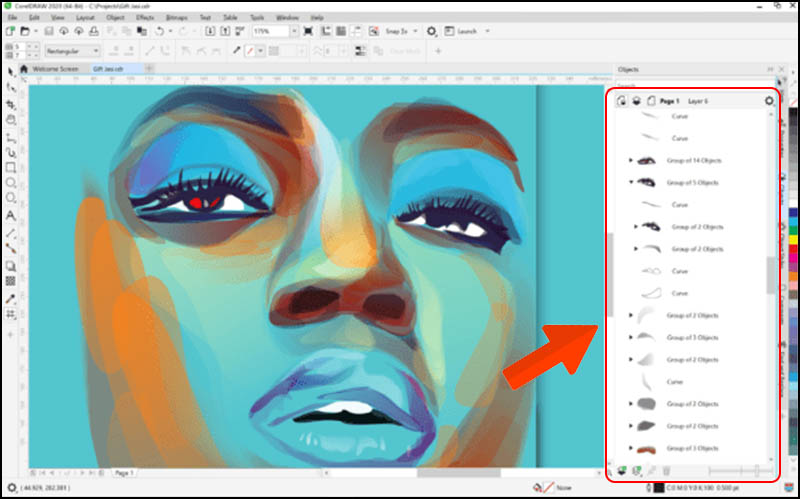Click the Objects docker Search field
Image resolution: width=800 pixels, height=499 pixels.
click(x=695, y=85)
